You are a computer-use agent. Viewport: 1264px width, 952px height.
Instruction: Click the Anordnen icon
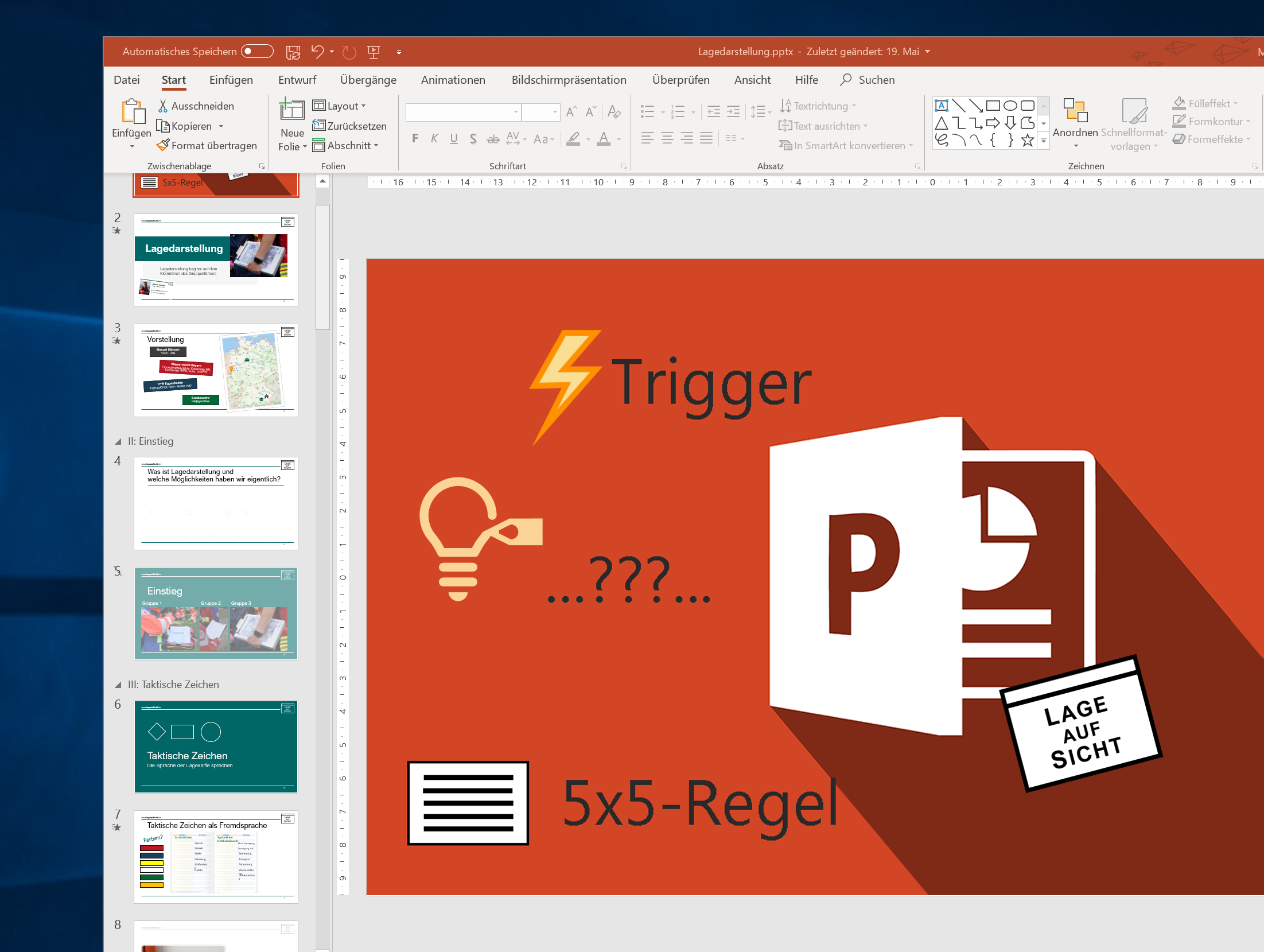pos(1075,111)
